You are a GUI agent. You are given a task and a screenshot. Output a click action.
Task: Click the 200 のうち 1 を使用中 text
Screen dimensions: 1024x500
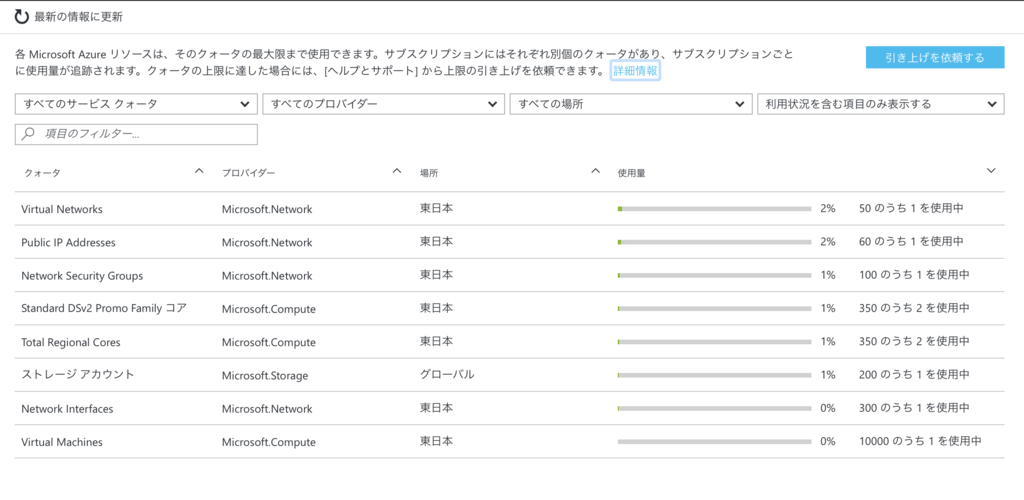pyautogui.click(x=914, y=375)
